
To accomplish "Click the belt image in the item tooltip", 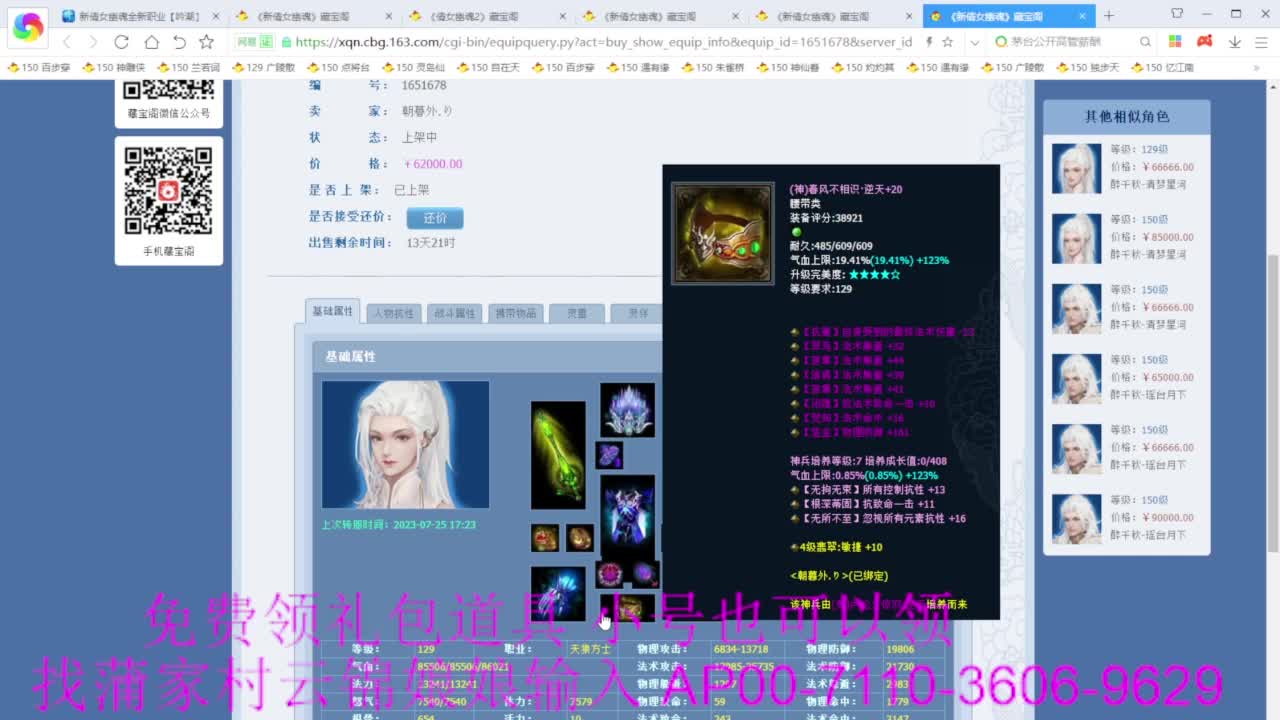I will [722, 233].
